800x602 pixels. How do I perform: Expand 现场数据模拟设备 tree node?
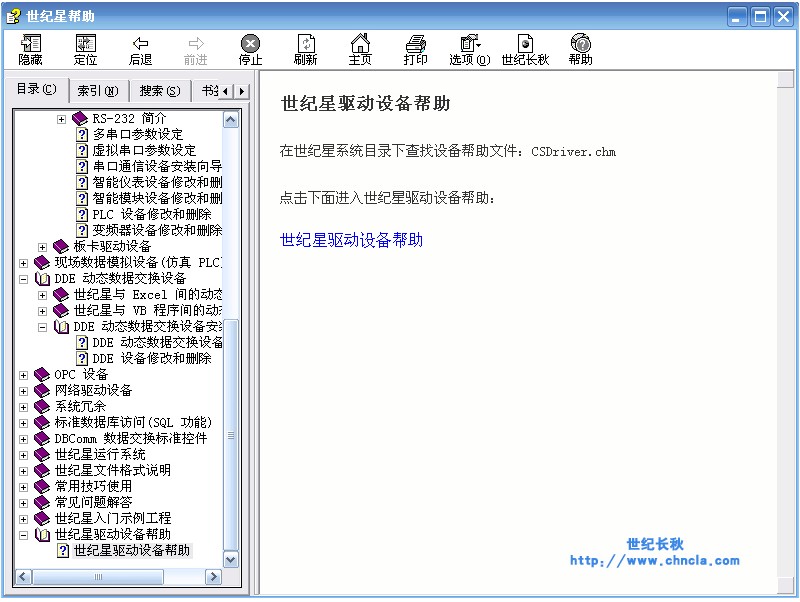coord(23,263)
